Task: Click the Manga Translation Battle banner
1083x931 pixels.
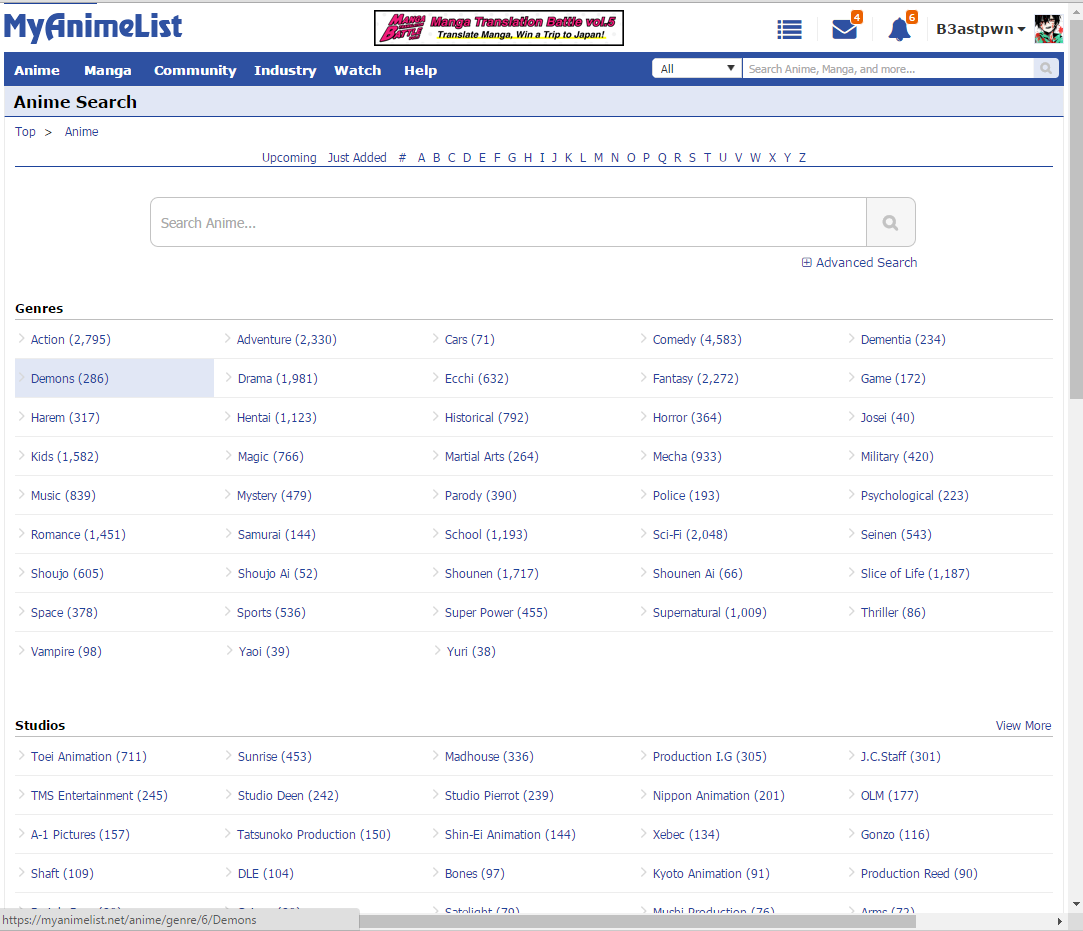Action: [x=499, y=28]
